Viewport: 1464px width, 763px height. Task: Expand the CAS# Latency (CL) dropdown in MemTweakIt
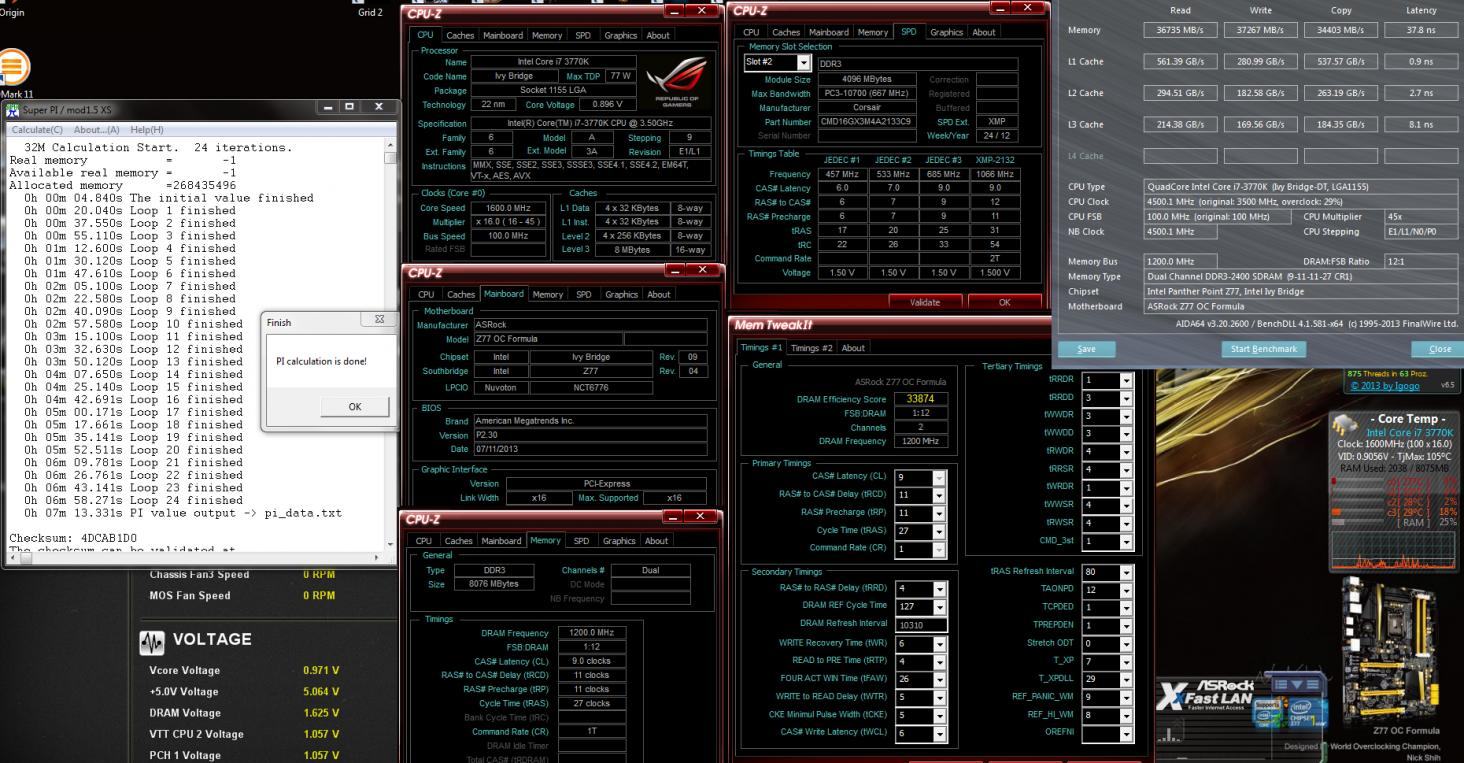938,477
